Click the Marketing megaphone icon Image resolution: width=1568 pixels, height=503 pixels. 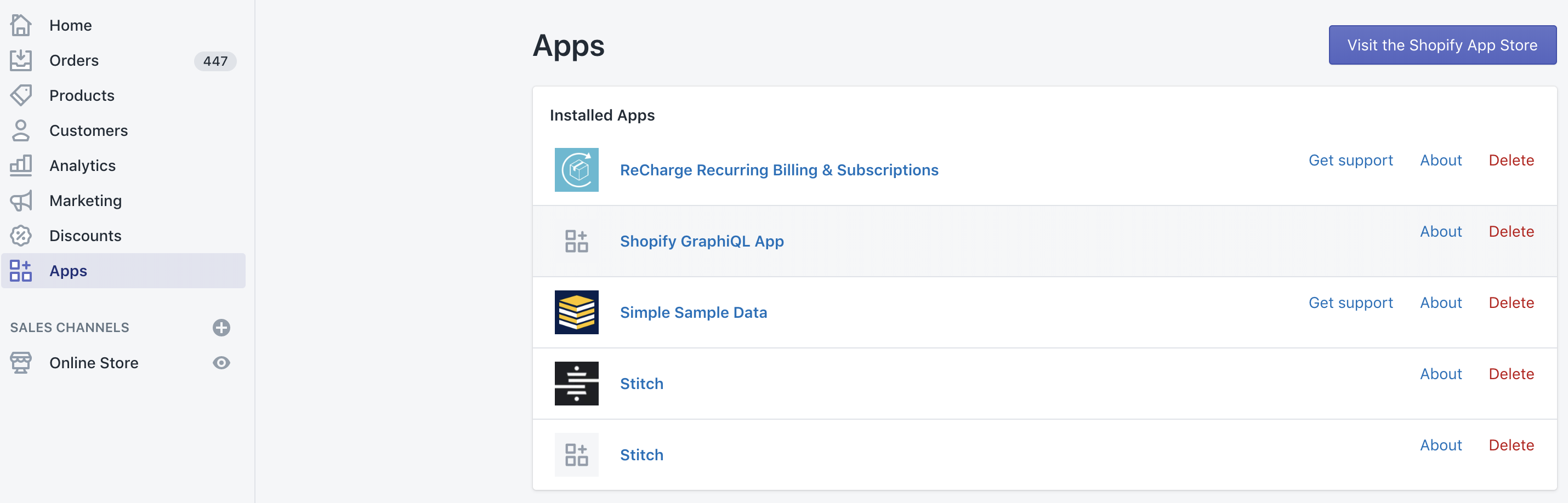[x=21, y=201]
